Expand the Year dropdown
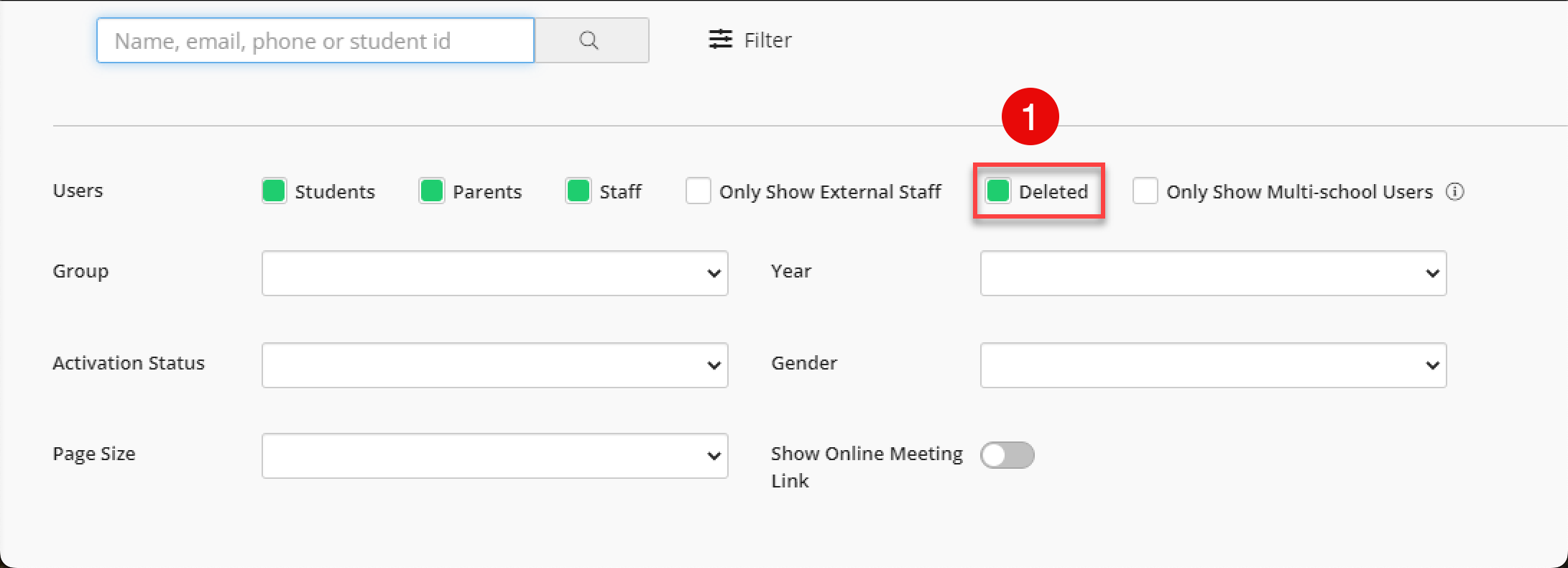The width and height of the screenshot is (1568, 568). tap(1213, 273)
